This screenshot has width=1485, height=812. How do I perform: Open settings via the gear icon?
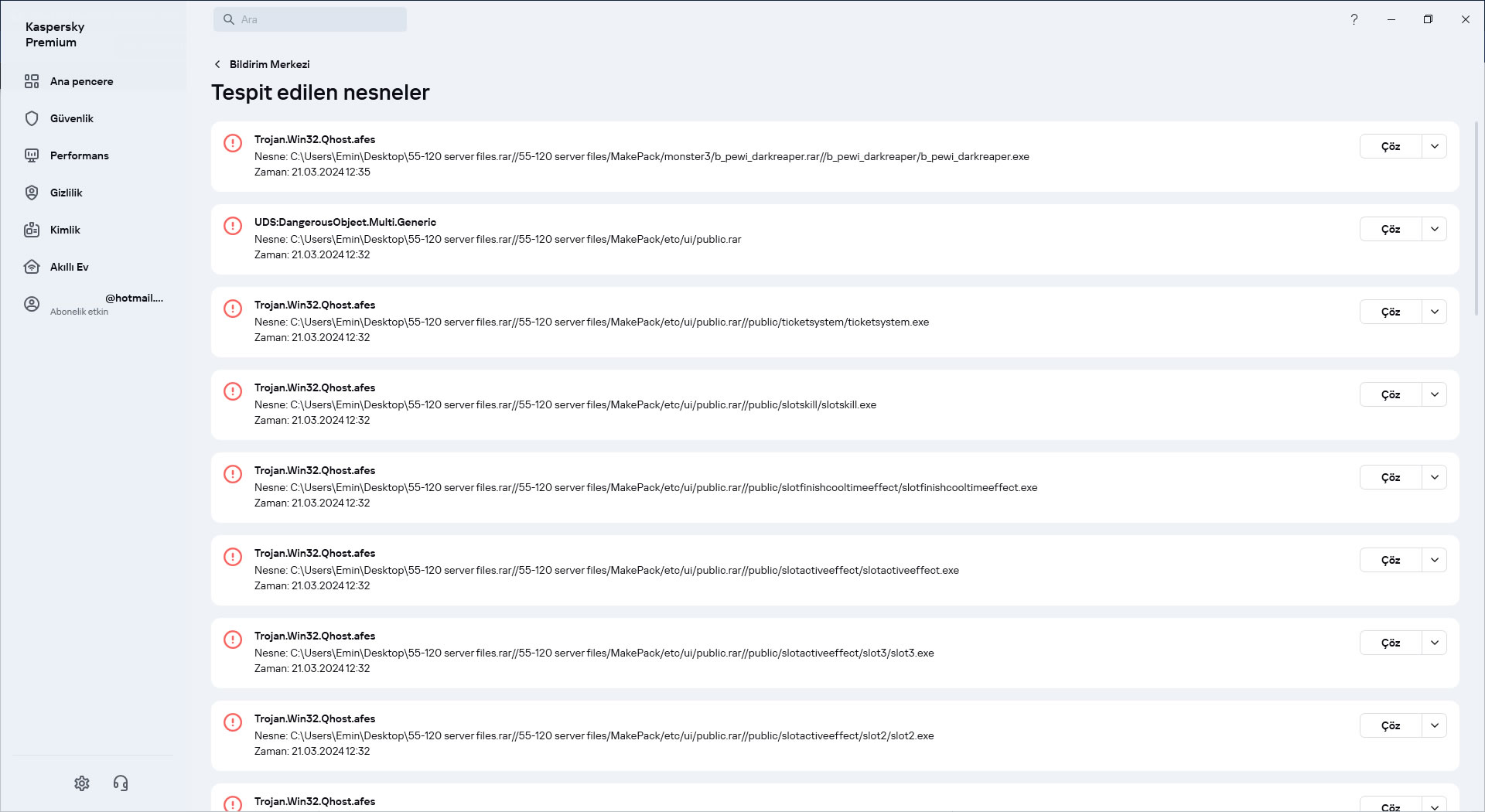[82, 783]
